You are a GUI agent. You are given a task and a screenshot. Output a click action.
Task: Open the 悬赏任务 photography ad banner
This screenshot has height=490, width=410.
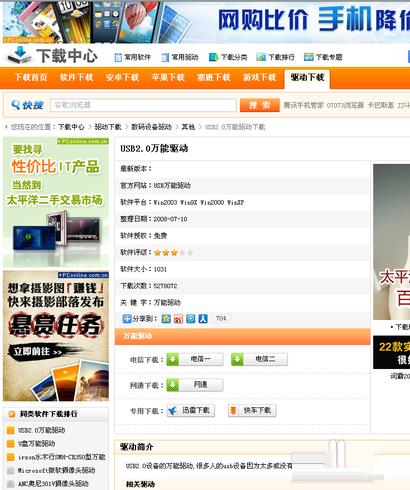pos(56,336)
